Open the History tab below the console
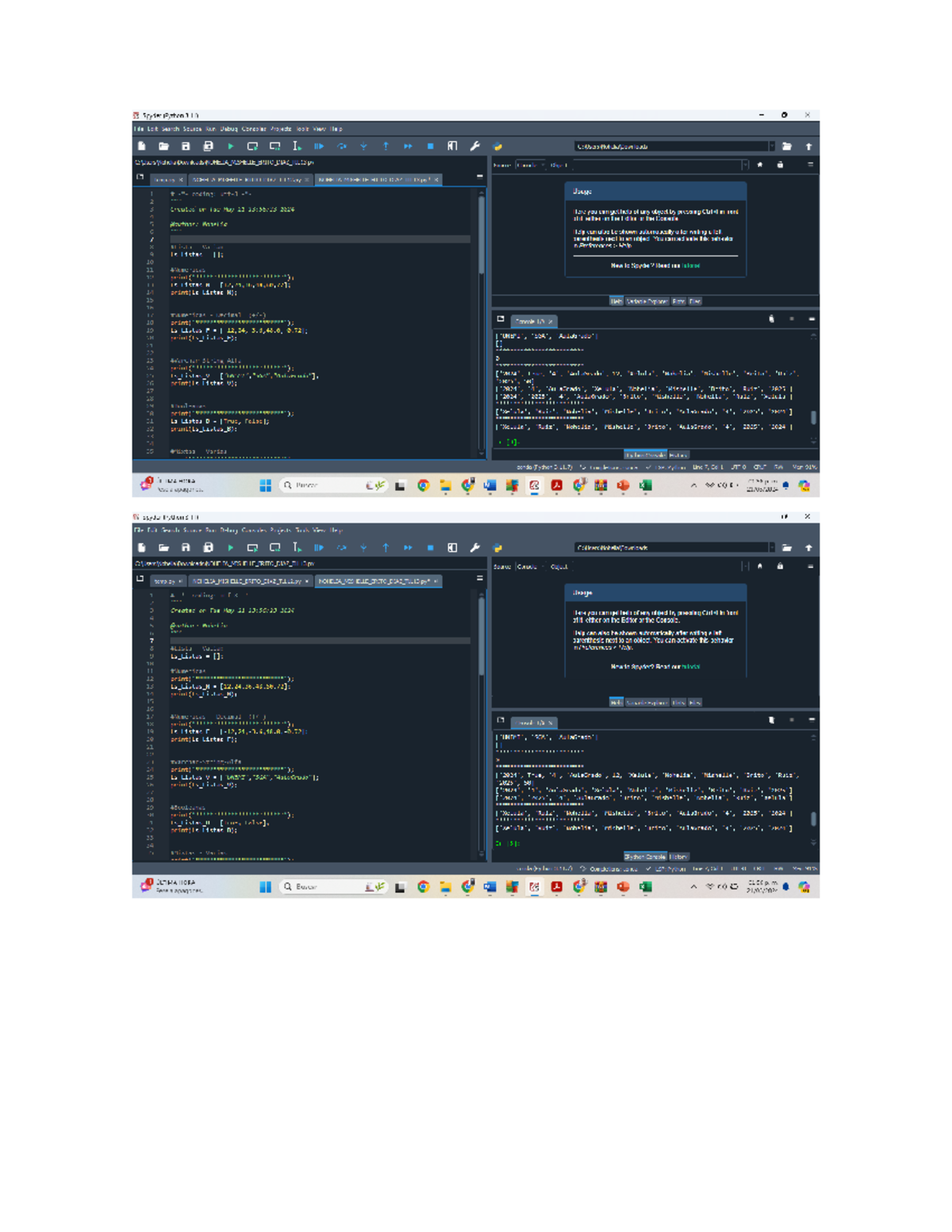 tap(681, 455)
